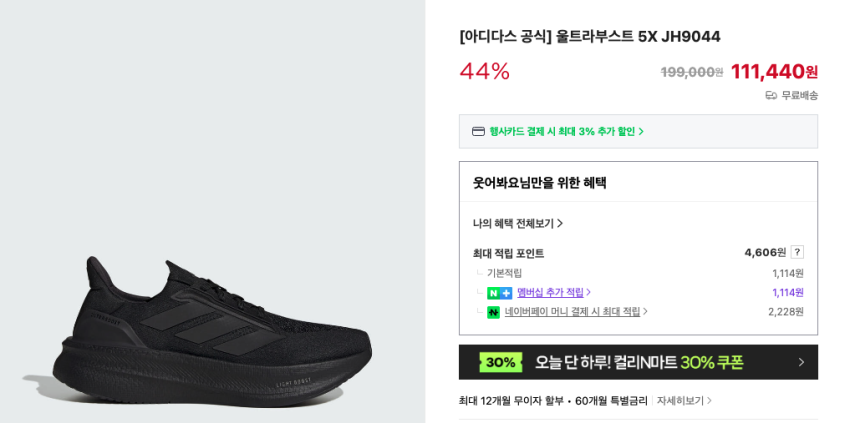Click the sale price 111,440원

pos(774,71)
